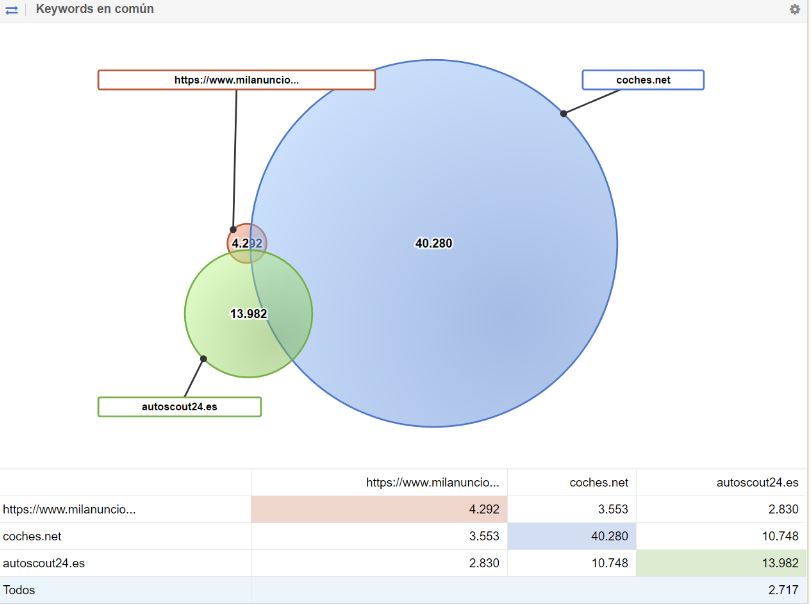Select the autoscout24.es row label
Screen dimensions: 811x604
click(44, 563)
